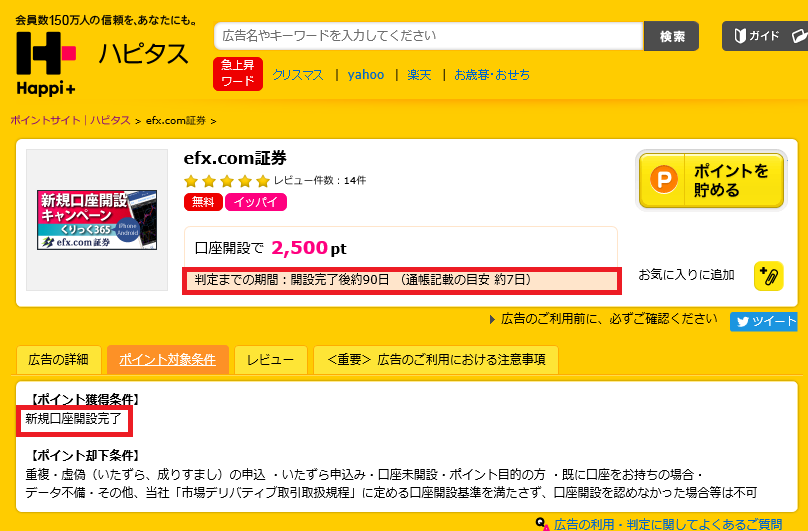Click the Twitter bird tweet button
808x531 pixels.
tap(763, 322)
